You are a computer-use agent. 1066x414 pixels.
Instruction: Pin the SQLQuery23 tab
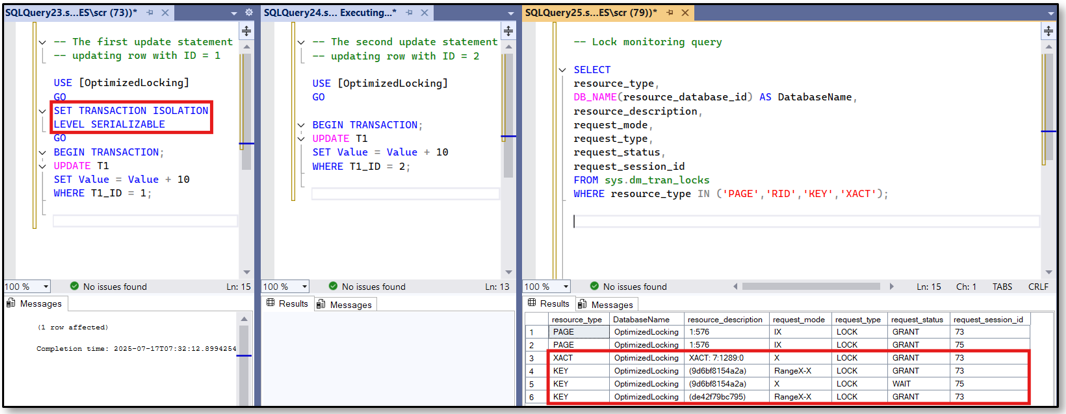(150, 13)
